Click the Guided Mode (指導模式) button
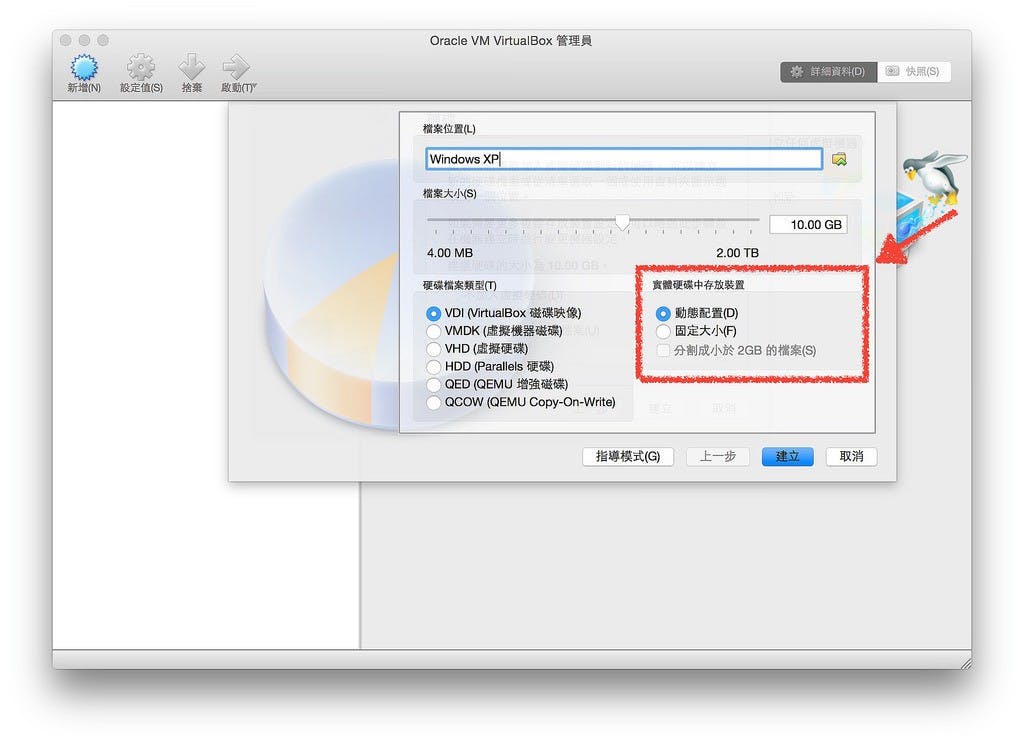Screen dimensions: 1024x744 coord(628,457)
